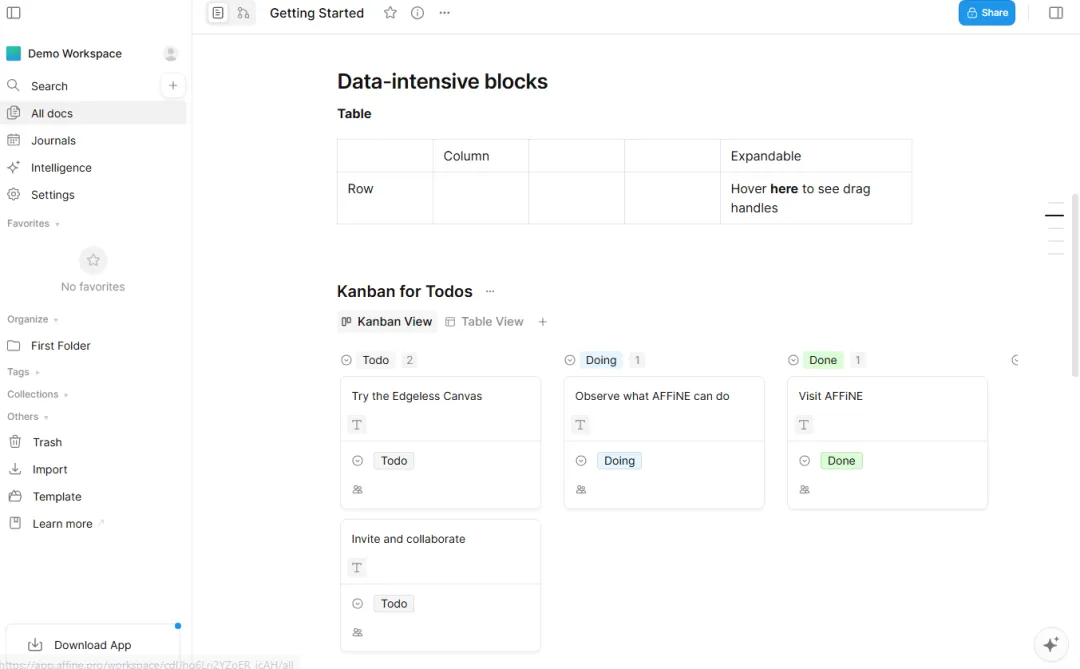1080x669 pixels.
Task: Change Todo status tag on Invite and collaborate card
Action: 394,604
